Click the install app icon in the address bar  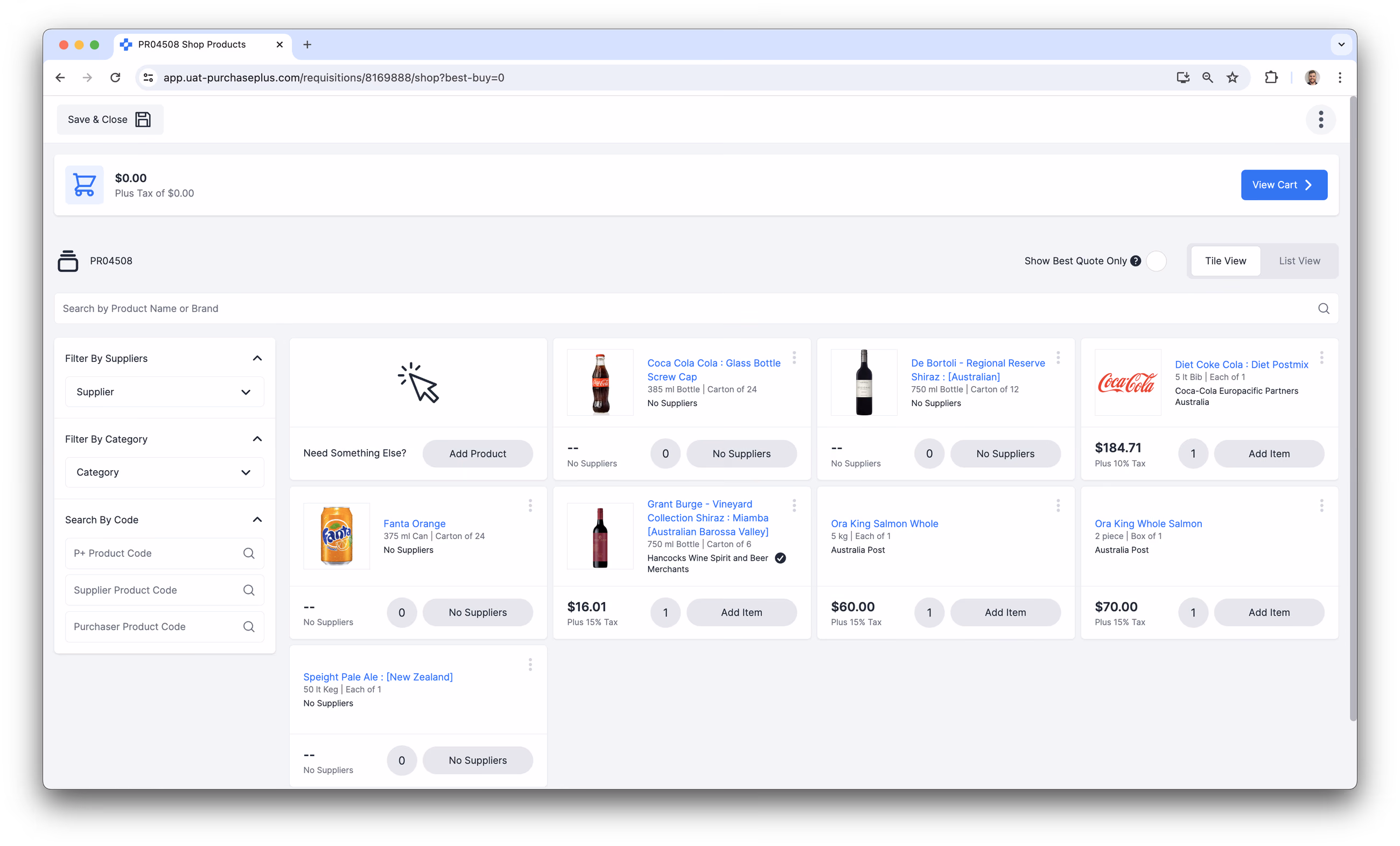point(1182,77)
